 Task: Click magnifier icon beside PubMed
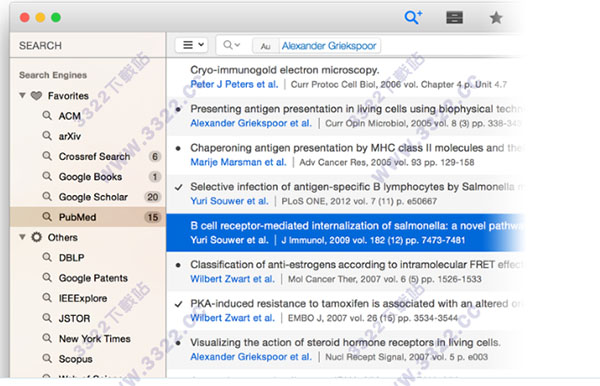click(x=47, y=217)
